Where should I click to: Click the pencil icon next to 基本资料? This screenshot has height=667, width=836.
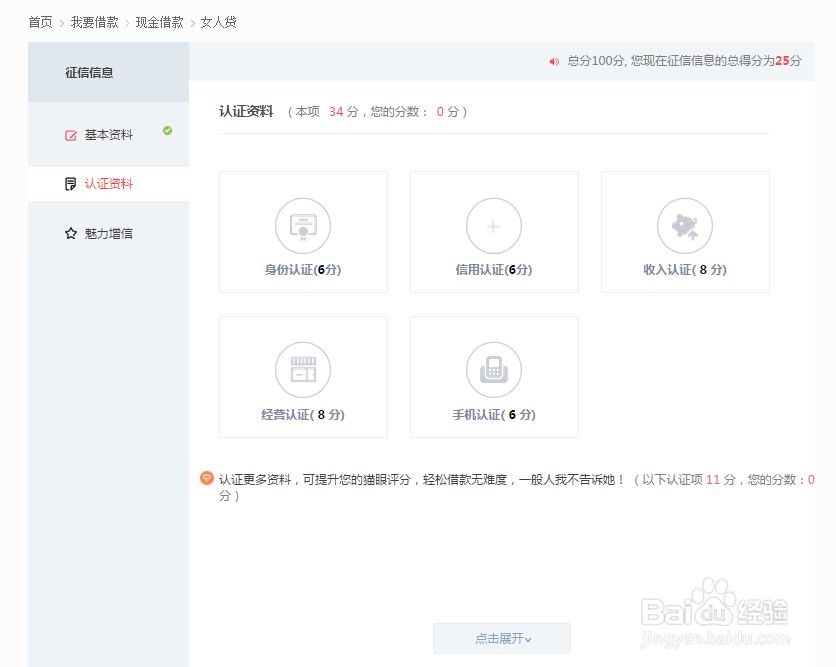69,133
